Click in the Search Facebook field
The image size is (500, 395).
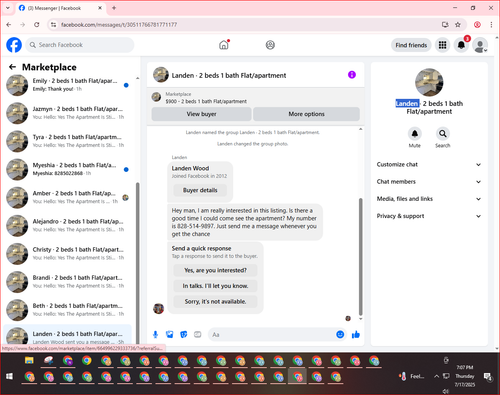80,45
